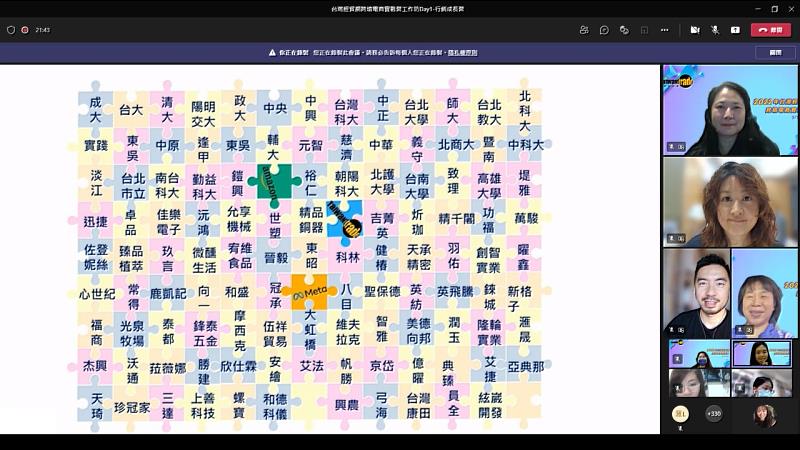Click the 亞典那 puzzle piece
Viewport: 800px width, 450px height.
point(526,366)
